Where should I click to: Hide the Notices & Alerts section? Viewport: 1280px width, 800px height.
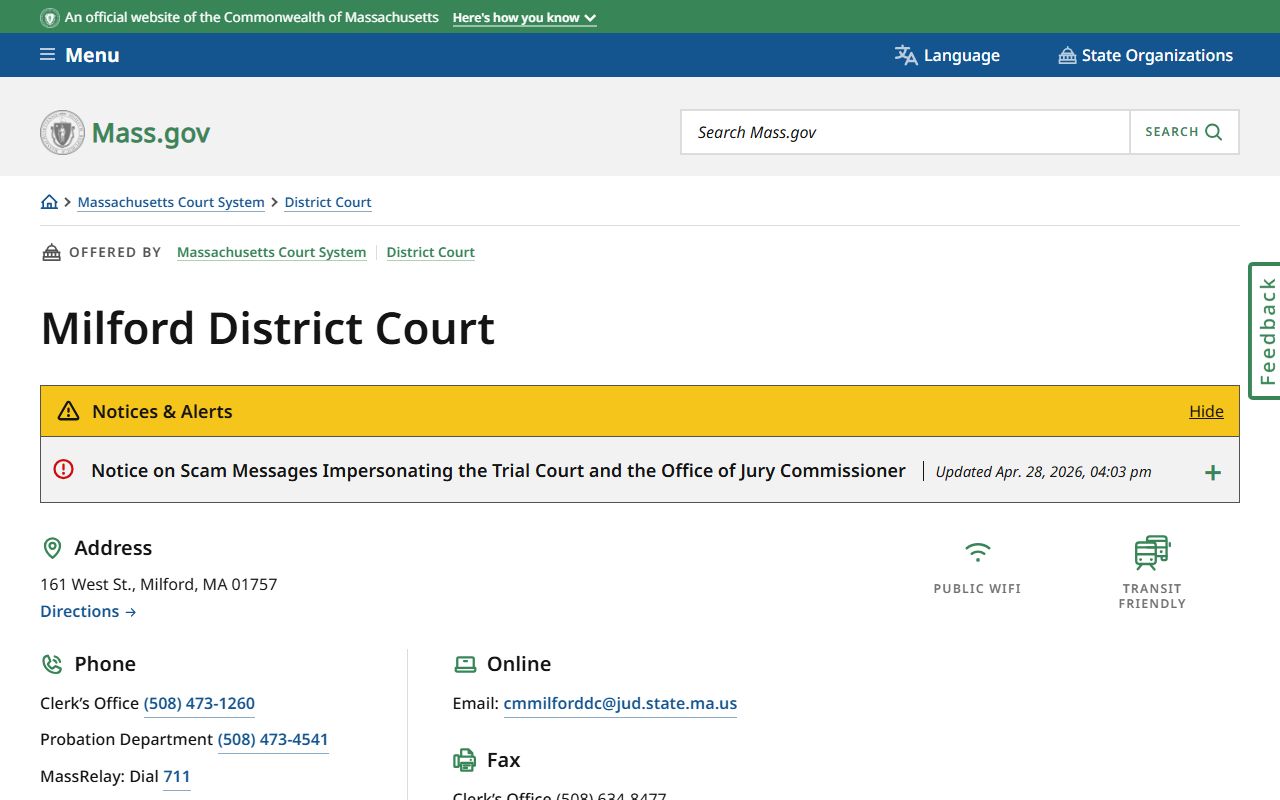click(x=1206, y=411)
